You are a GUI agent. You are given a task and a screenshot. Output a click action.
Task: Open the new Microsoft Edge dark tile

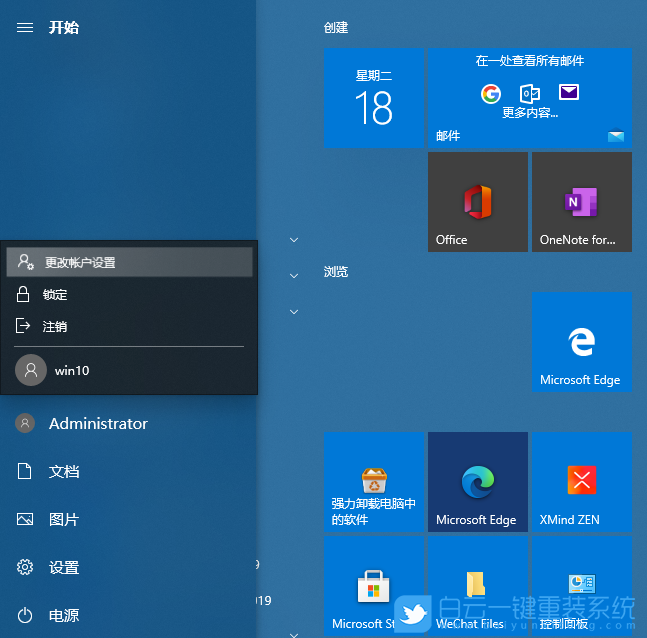coord(477,482)
